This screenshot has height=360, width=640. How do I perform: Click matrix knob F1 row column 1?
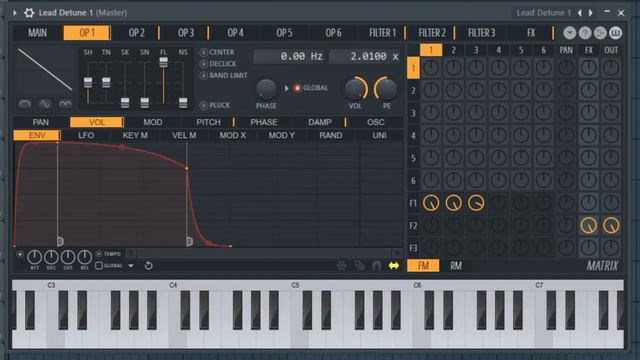[431, 203]
